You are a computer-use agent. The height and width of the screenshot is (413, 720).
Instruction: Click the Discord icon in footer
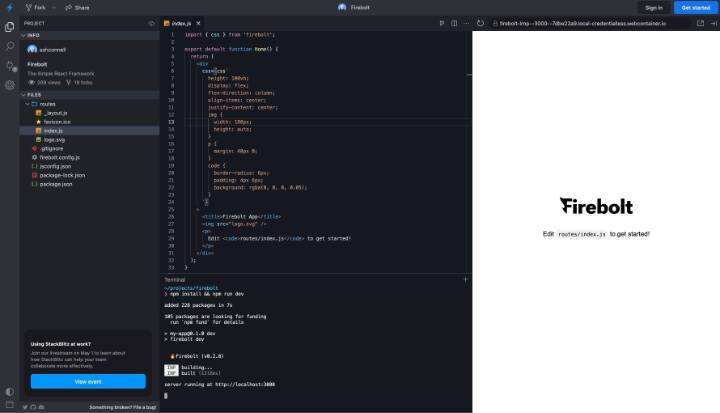(x=41, y=407)
